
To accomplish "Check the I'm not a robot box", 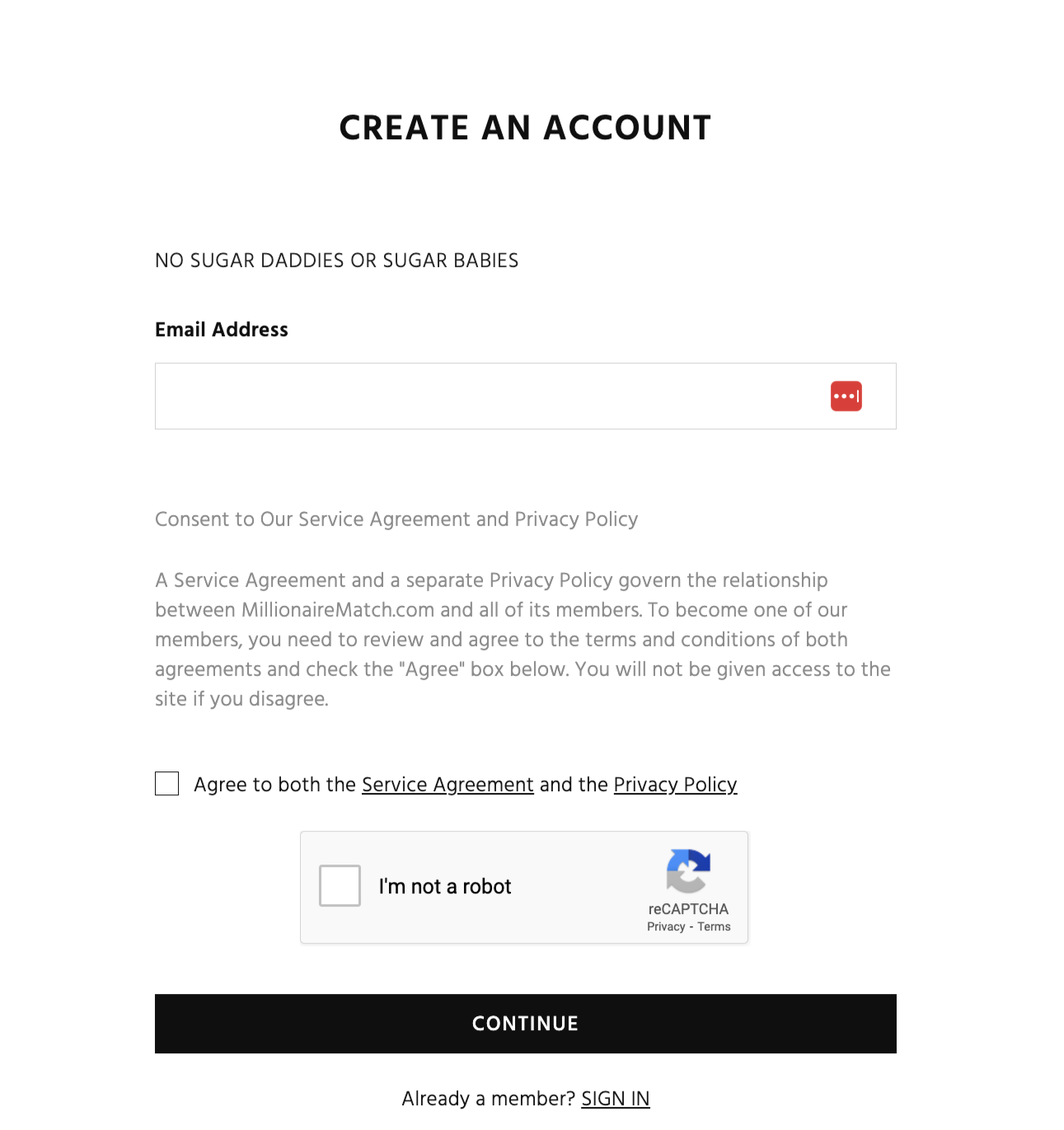I will pyautogui.click(x=340, y=886).
